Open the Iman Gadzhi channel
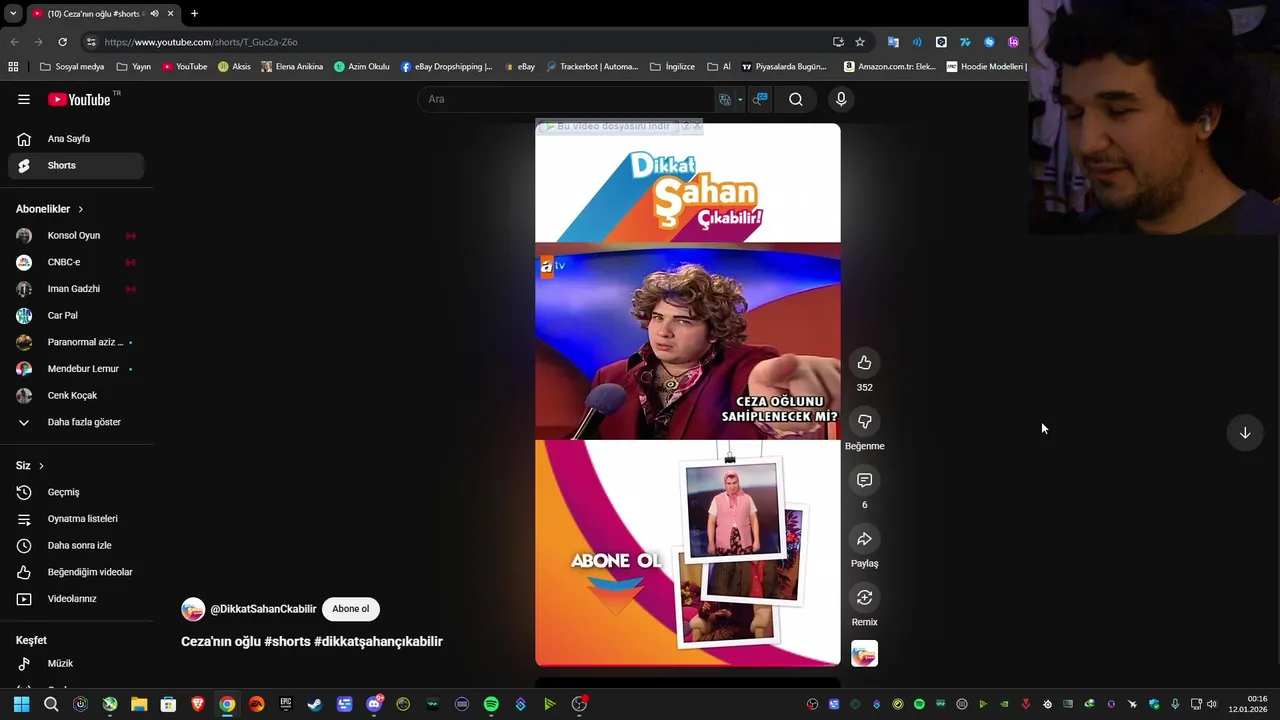1280x720 pixels. click(x=76, y=289)
